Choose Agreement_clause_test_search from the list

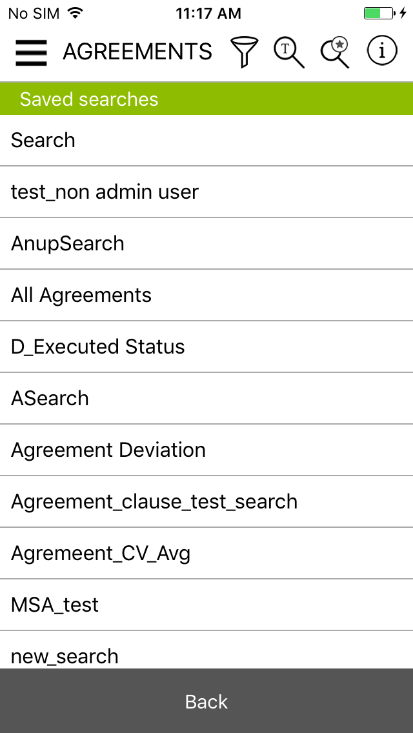coord(206,502)
